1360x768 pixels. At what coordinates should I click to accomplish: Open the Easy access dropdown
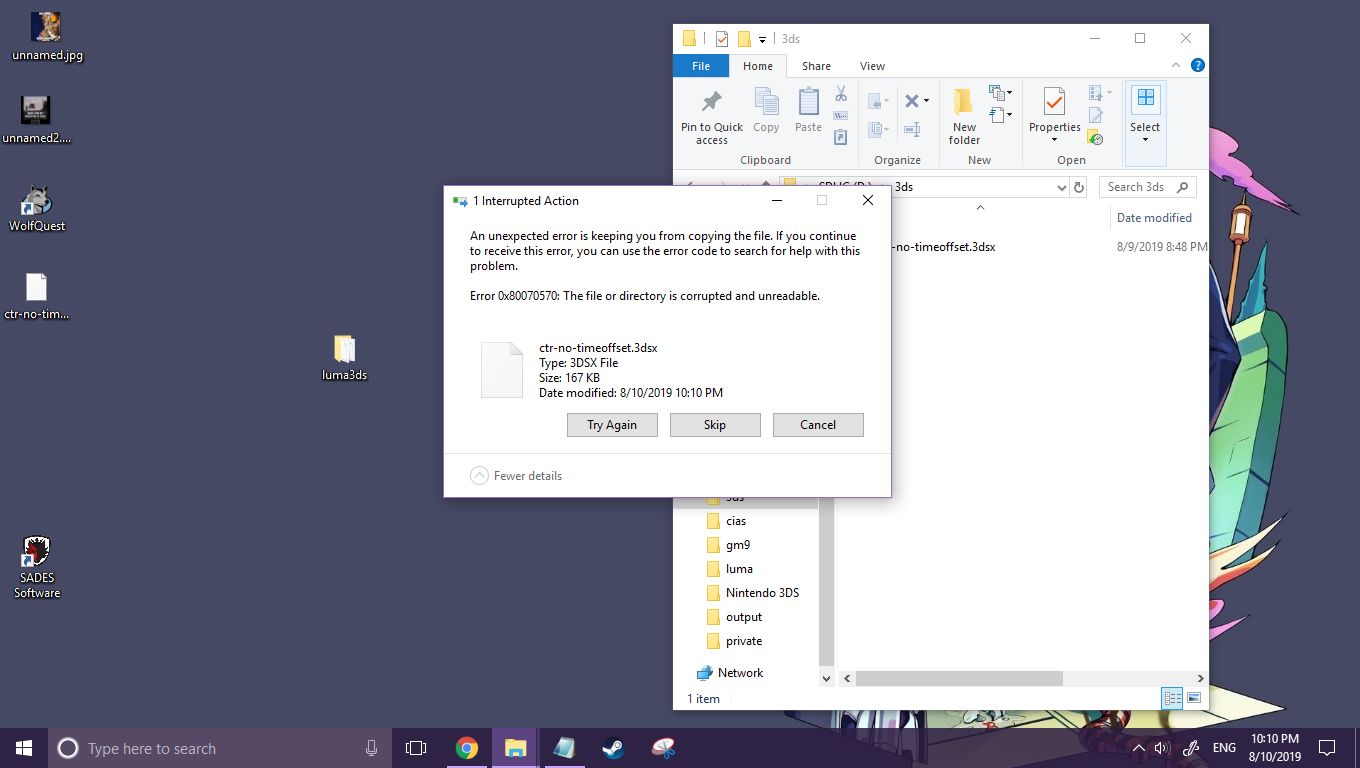coord(1009,115)
